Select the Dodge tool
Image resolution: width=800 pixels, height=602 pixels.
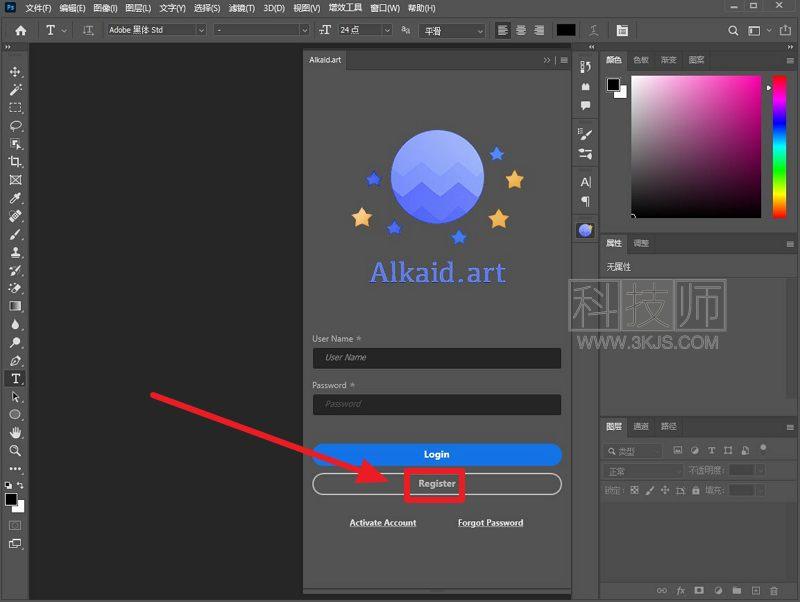[15, 342]
